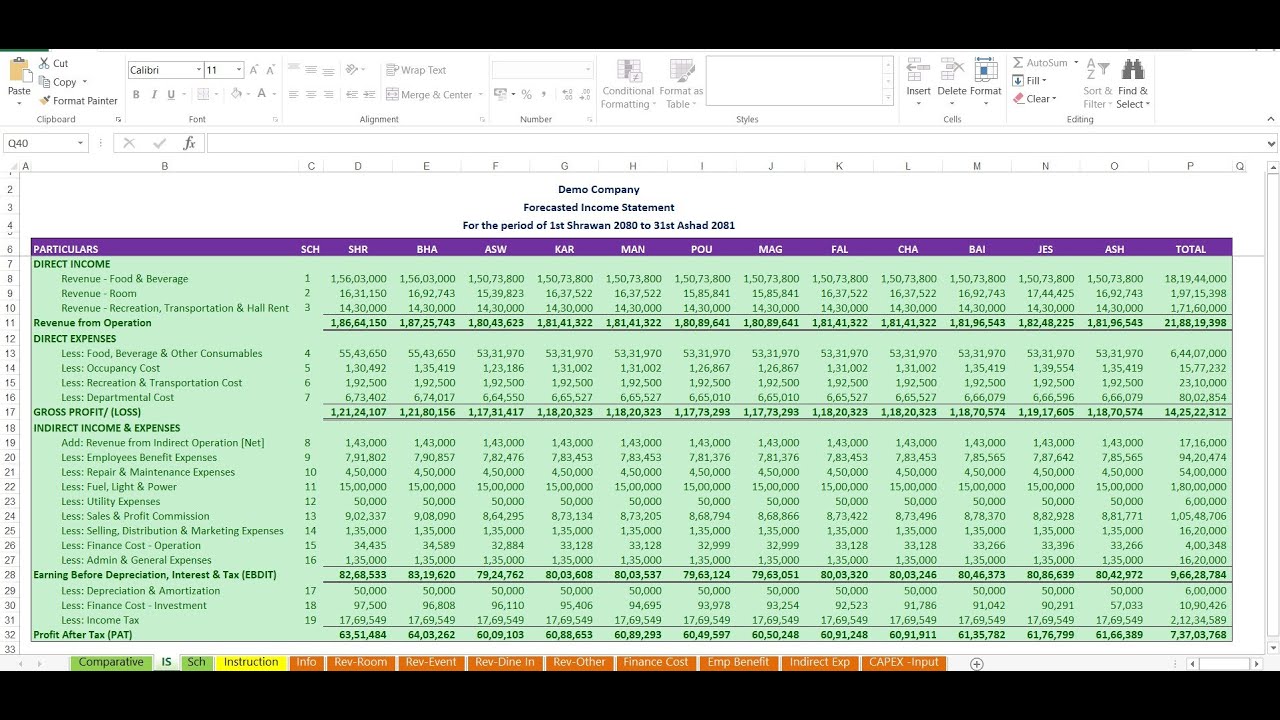
Task: Open the Conditional Formatting menu
Action: pyautogui.click(x=629, y=84)
